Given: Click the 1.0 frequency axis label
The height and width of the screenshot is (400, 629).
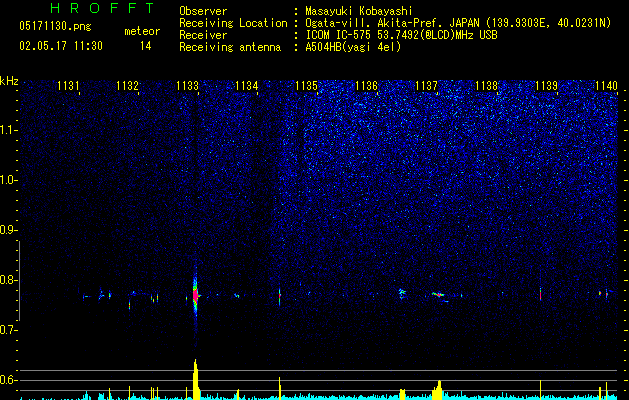Looking at the screenshot, I should pyautogui.click(x=8, y=180).
